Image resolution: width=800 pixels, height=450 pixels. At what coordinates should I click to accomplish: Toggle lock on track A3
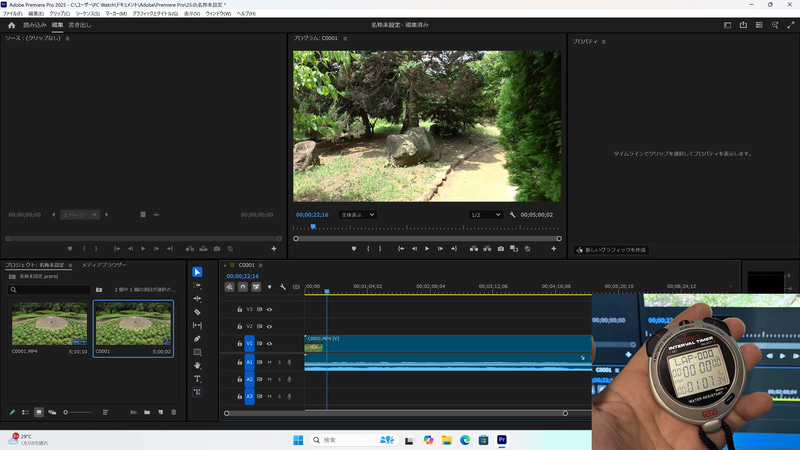click(239, 396)
